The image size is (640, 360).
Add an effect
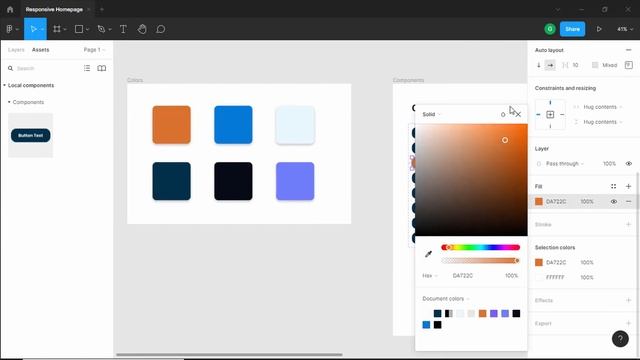628,300
